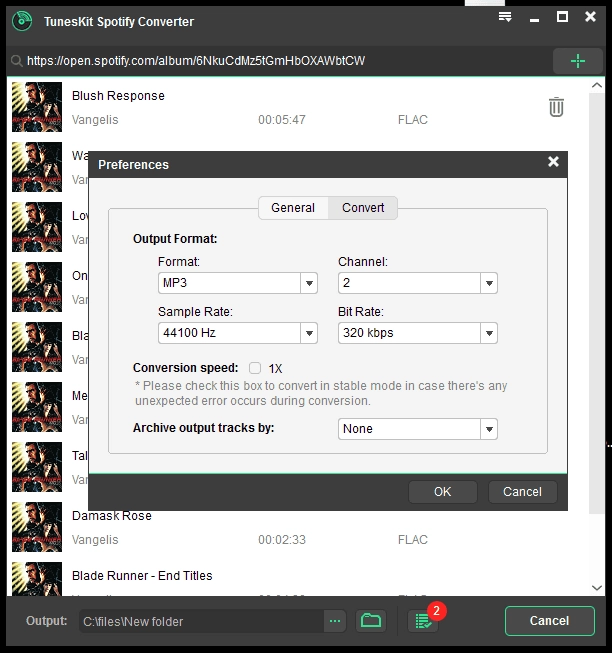Viewport: 612px width, 653px height.
Task: Click the Blush Response album thumbnail
Action: [37, 107]
